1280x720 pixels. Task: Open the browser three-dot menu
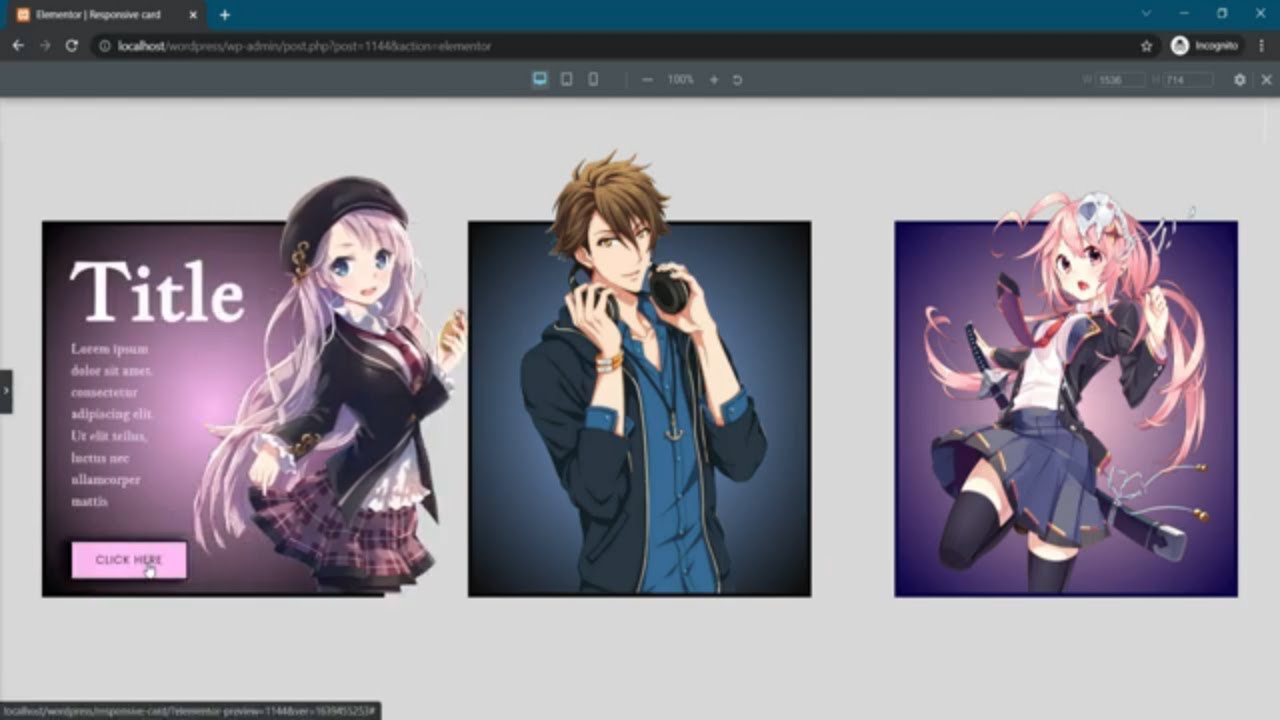[1262, 46]
